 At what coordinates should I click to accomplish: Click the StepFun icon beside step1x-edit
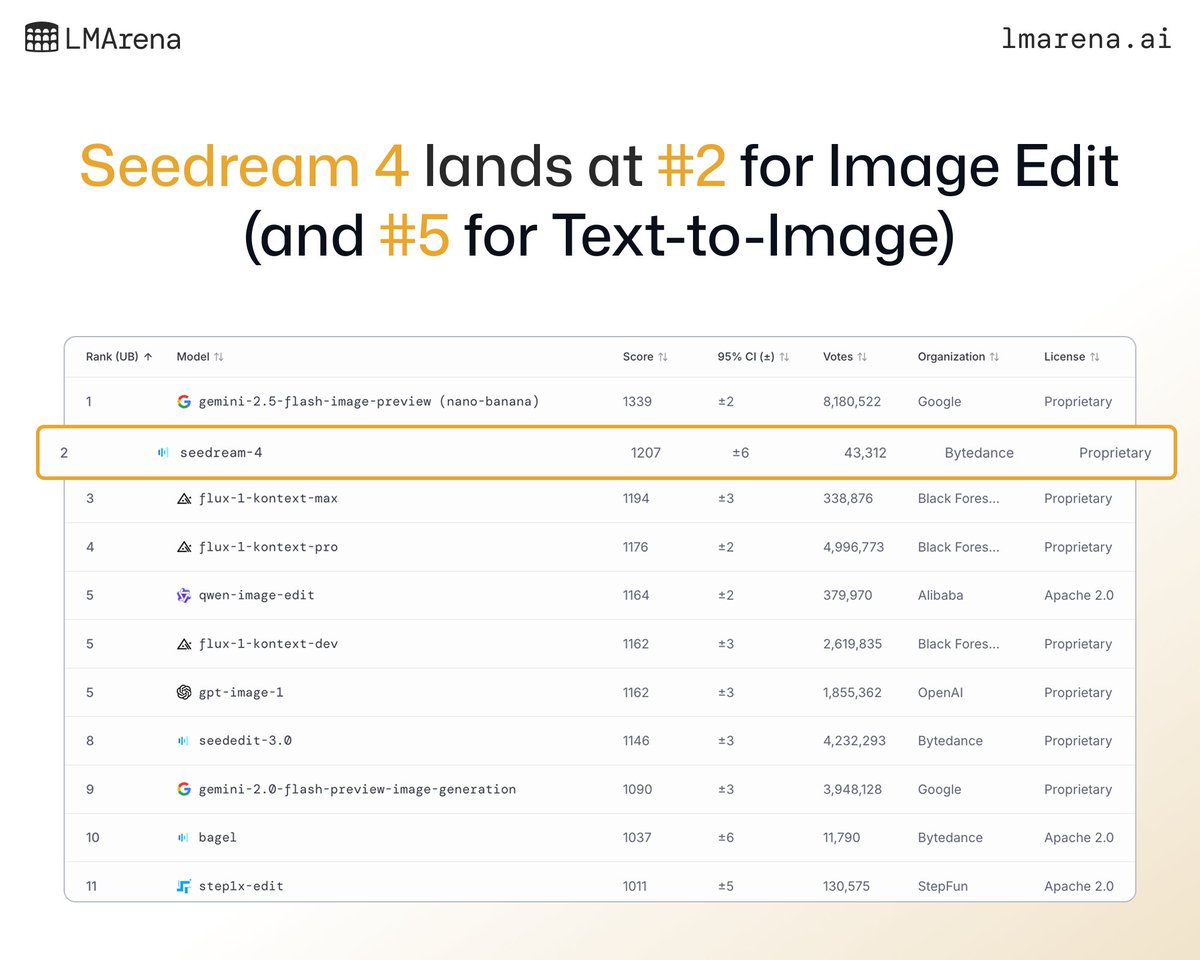tap(184, 886)
